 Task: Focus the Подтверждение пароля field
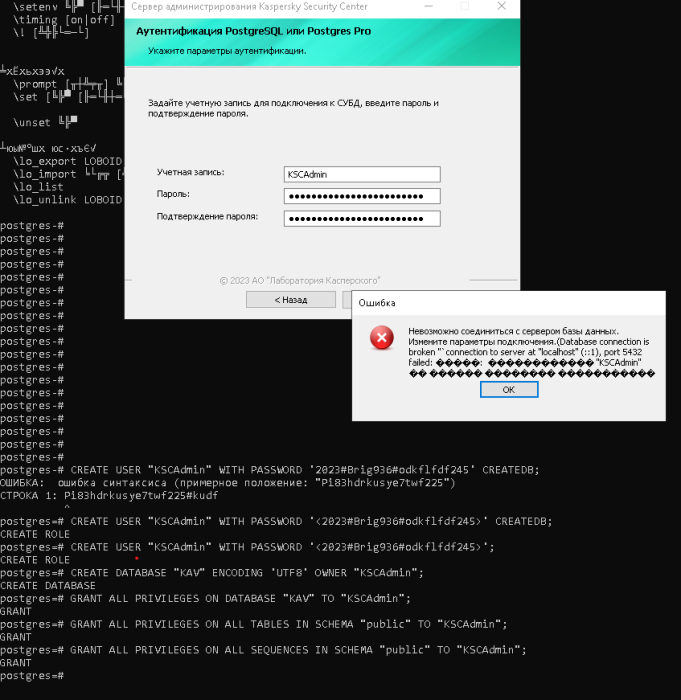362,218
